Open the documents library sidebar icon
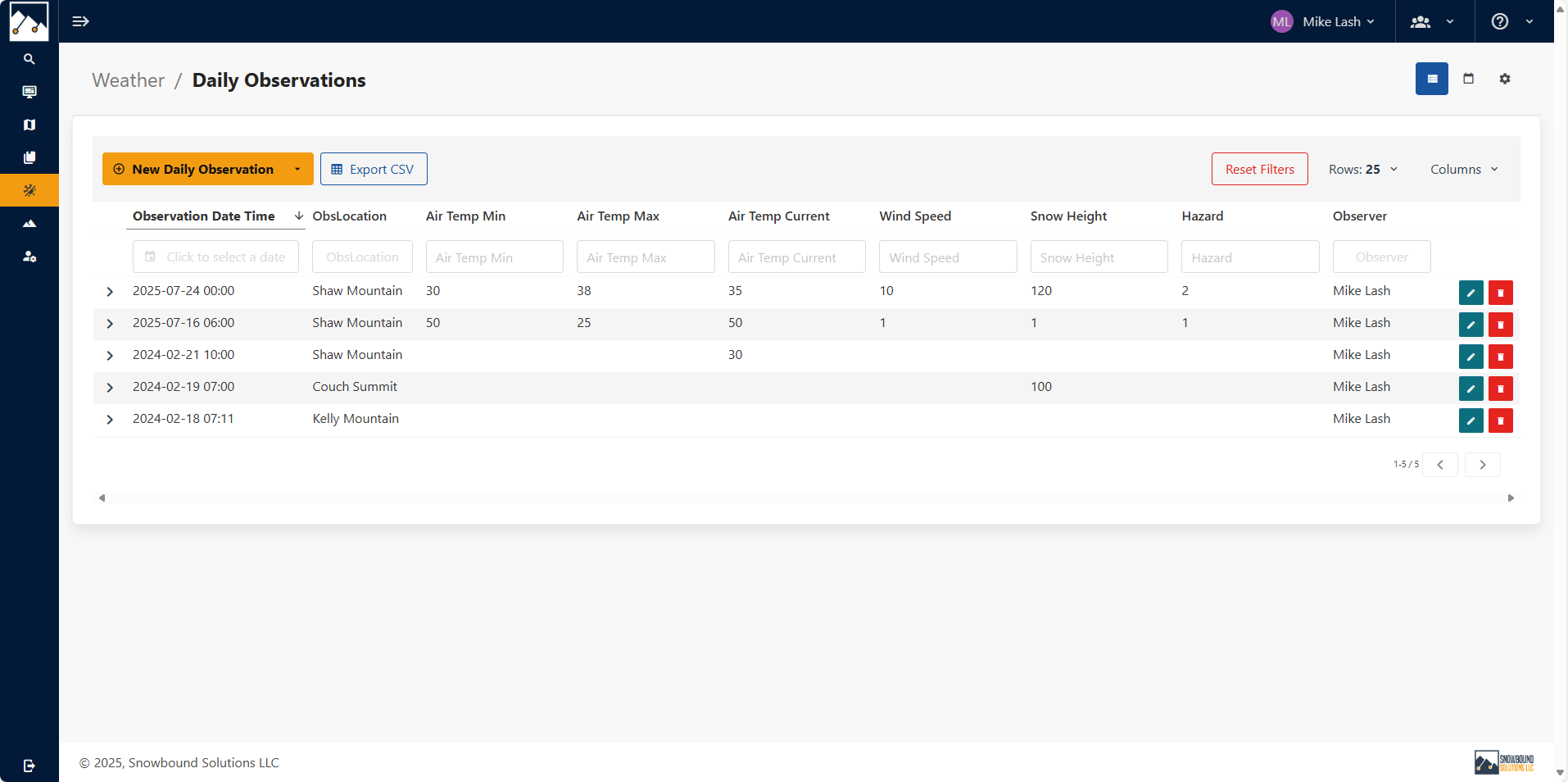This screenshot has height=782, width=1568. pos(29,157)
